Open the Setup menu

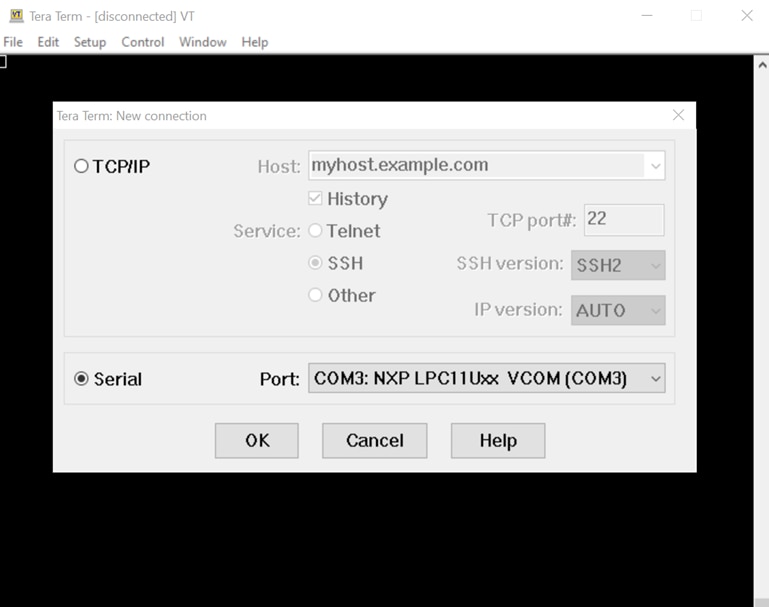click(x=90, y=42)
